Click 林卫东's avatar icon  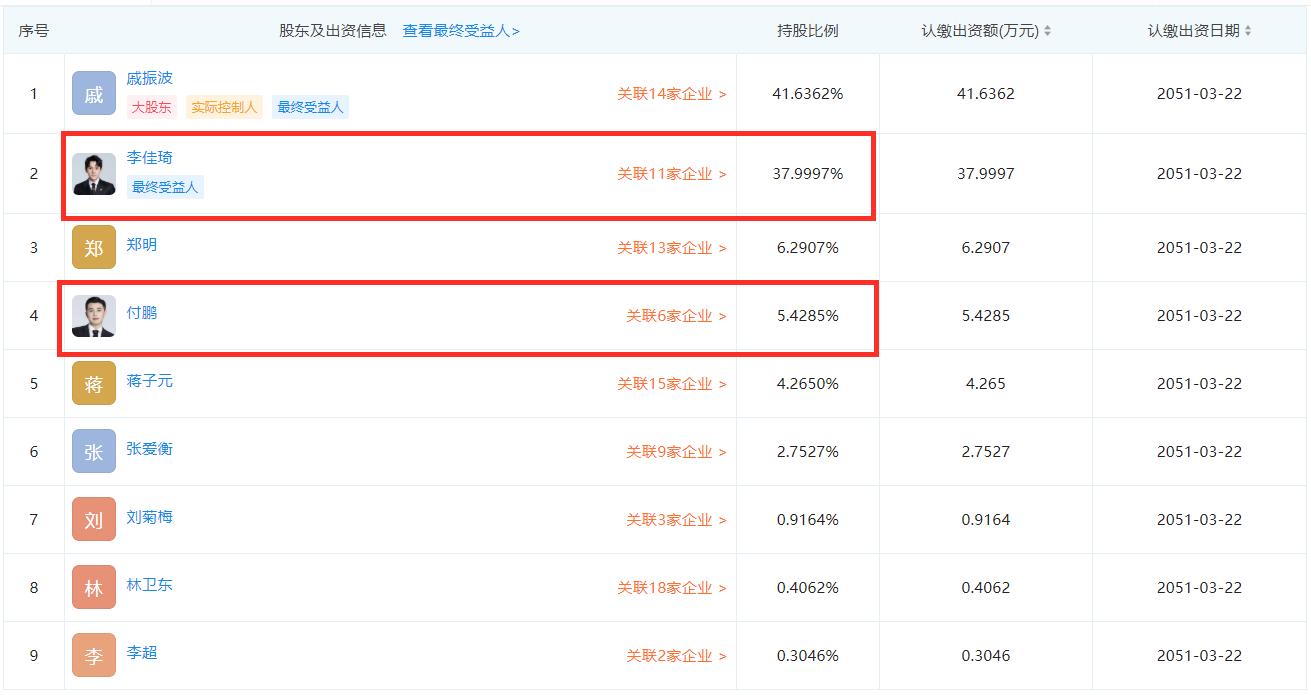(x=93, y=587)
